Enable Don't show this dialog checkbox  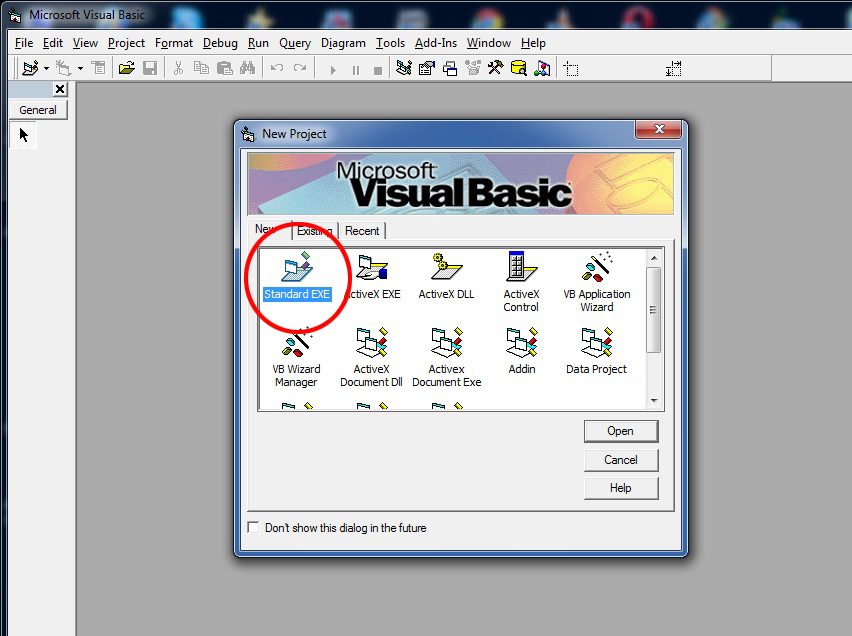pyautogui.click(x=253, y=527)
